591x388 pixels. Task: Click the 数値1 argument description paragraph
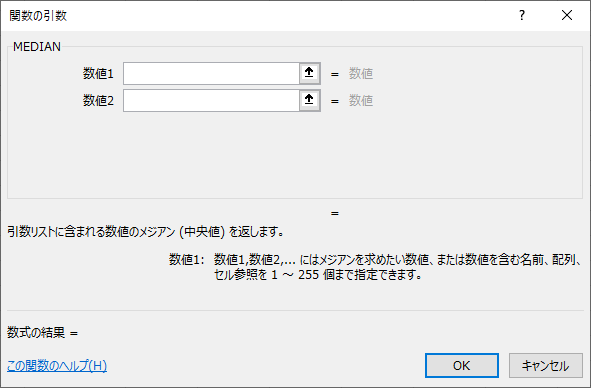398,267
